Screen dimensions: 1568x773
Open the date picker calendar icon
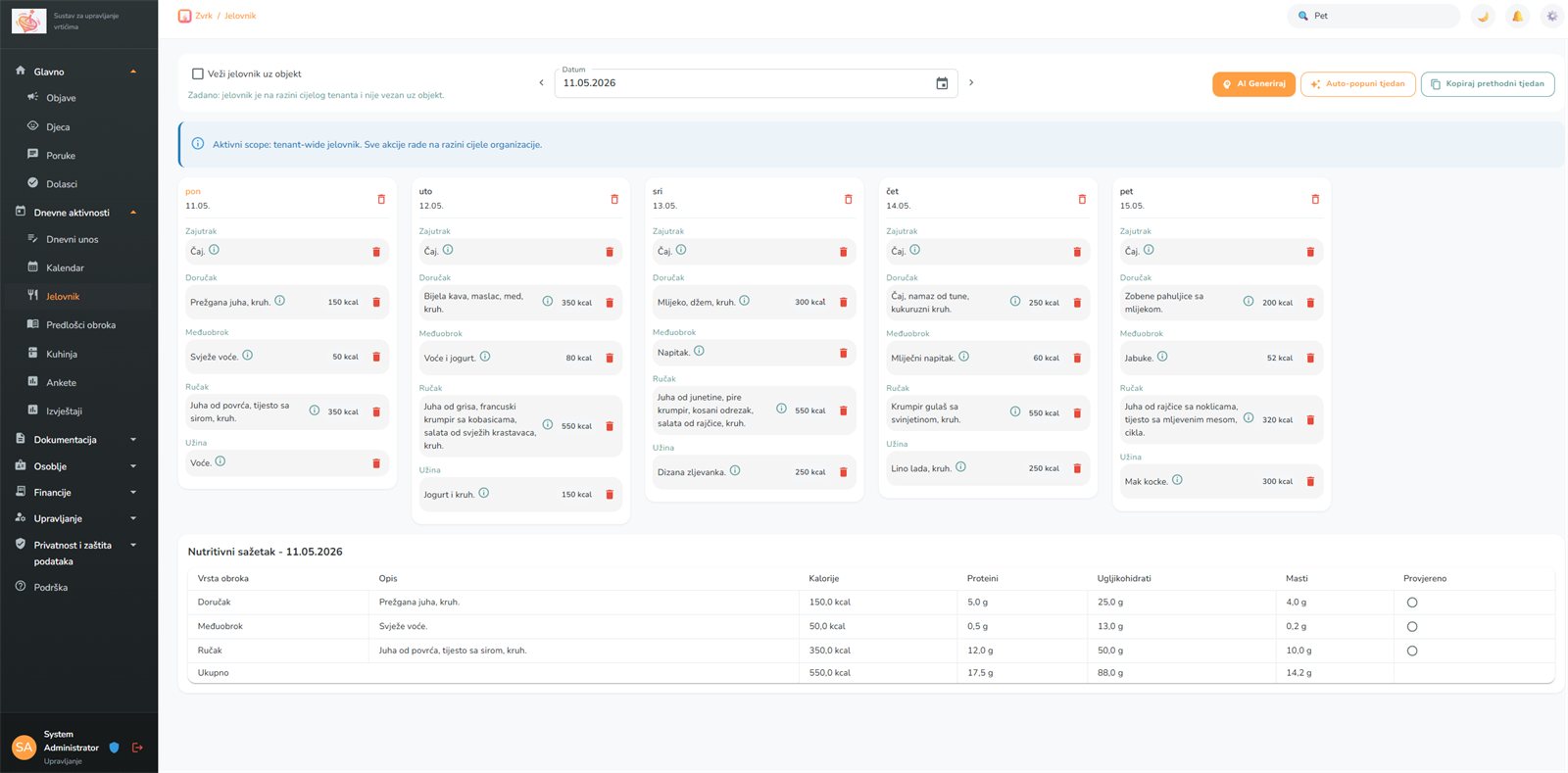(x=942, y=83)
